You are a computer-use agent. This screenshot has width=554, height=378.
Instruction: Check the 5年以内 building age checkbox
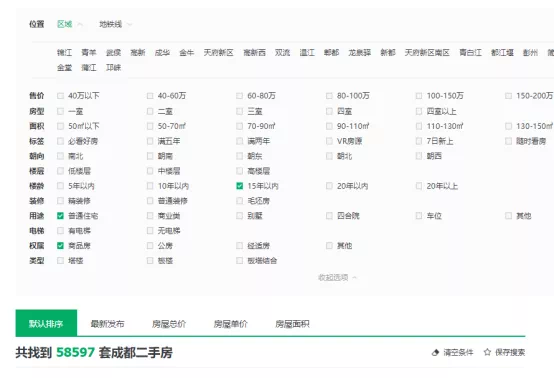60,186
